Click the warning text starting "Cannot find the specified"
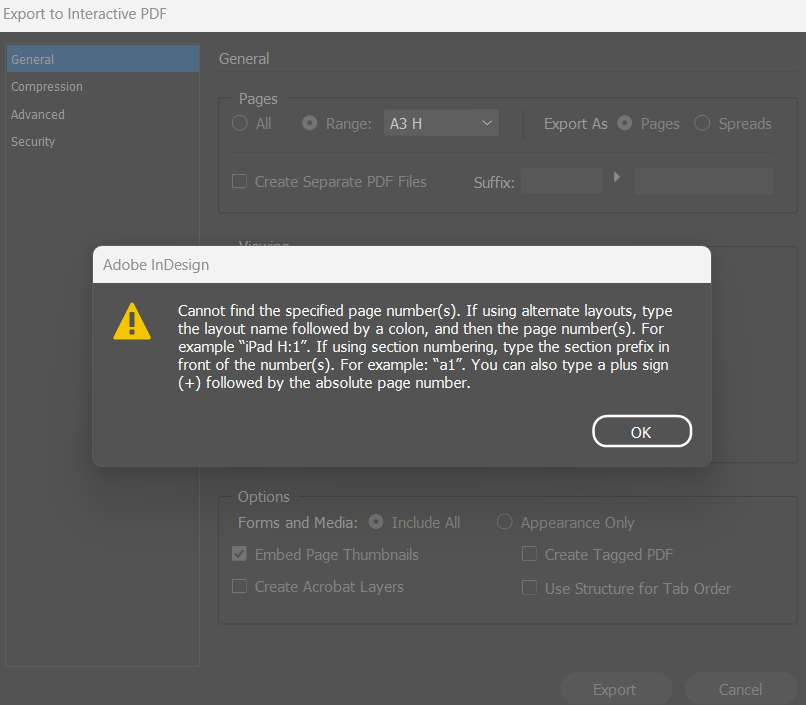 point(425,346)
